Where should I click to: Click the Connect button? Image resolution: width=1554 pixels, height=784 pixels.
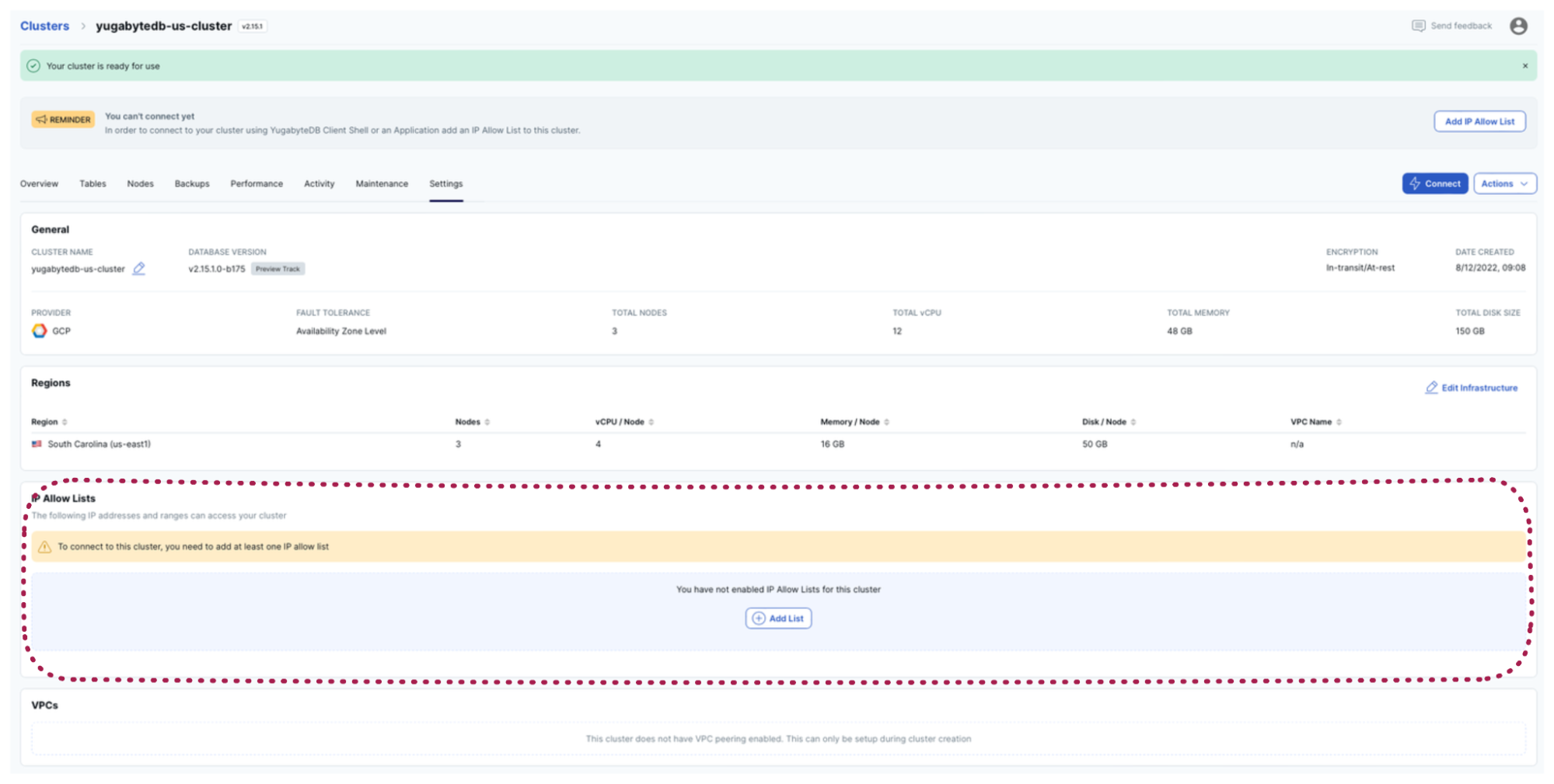point(1435,183)
